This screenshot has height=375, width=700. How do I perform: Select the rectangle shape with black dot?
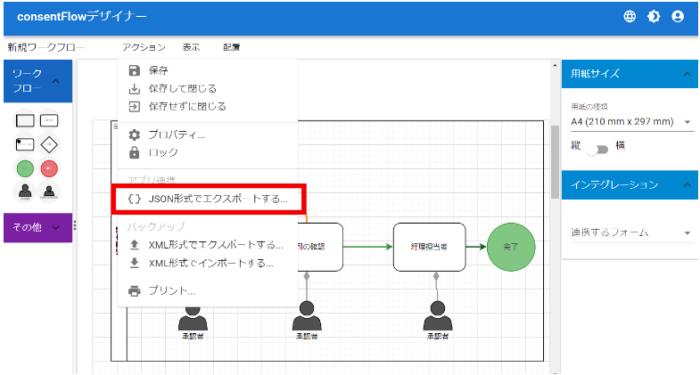click(x=25, y=145)
